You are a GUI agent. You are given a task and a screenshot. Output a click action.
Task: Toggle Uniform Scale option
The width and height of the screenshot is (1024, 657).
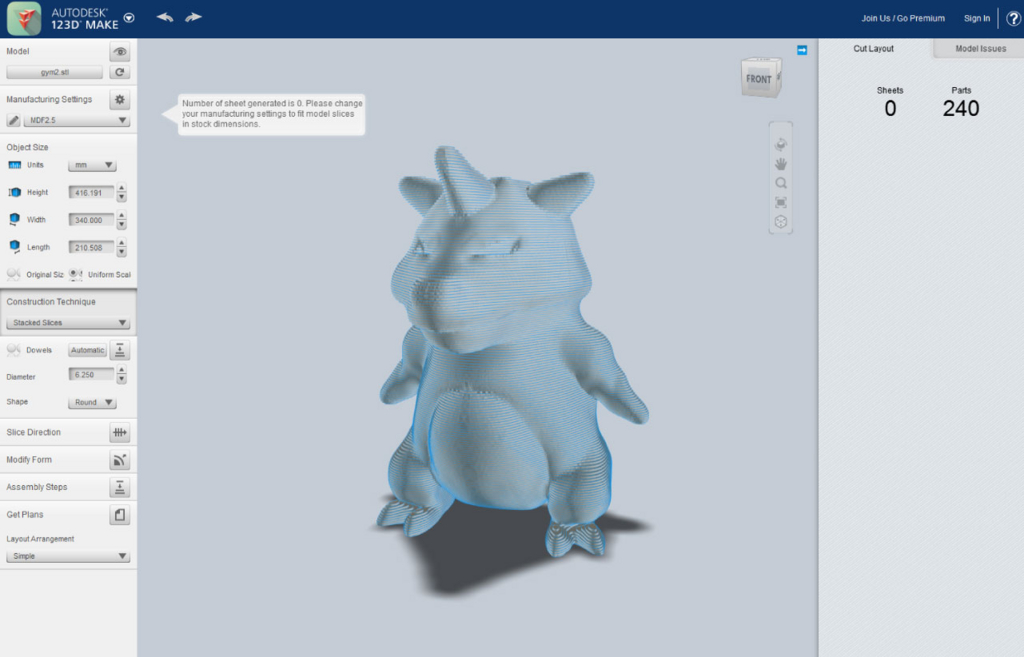pyautogui.click(x=100, y=274)
